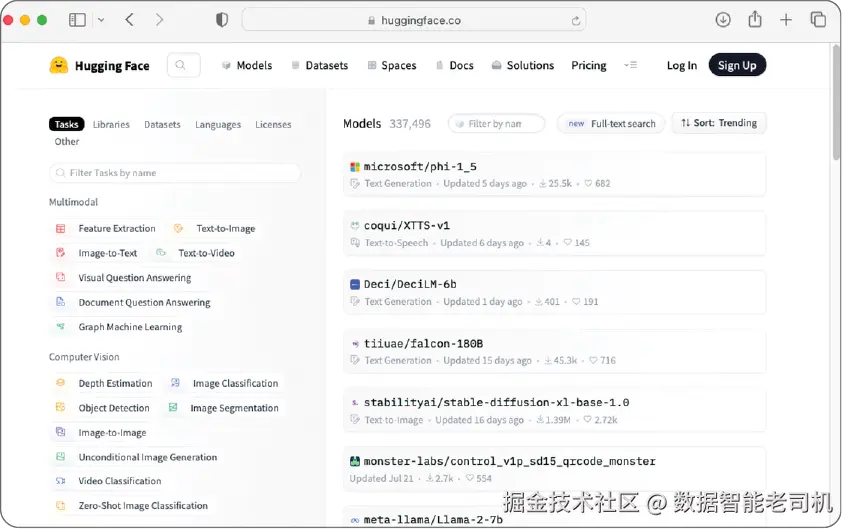Select Text-to-Video task icon
The width and height of the screenshot is (850, 532).
coord(160,253)
